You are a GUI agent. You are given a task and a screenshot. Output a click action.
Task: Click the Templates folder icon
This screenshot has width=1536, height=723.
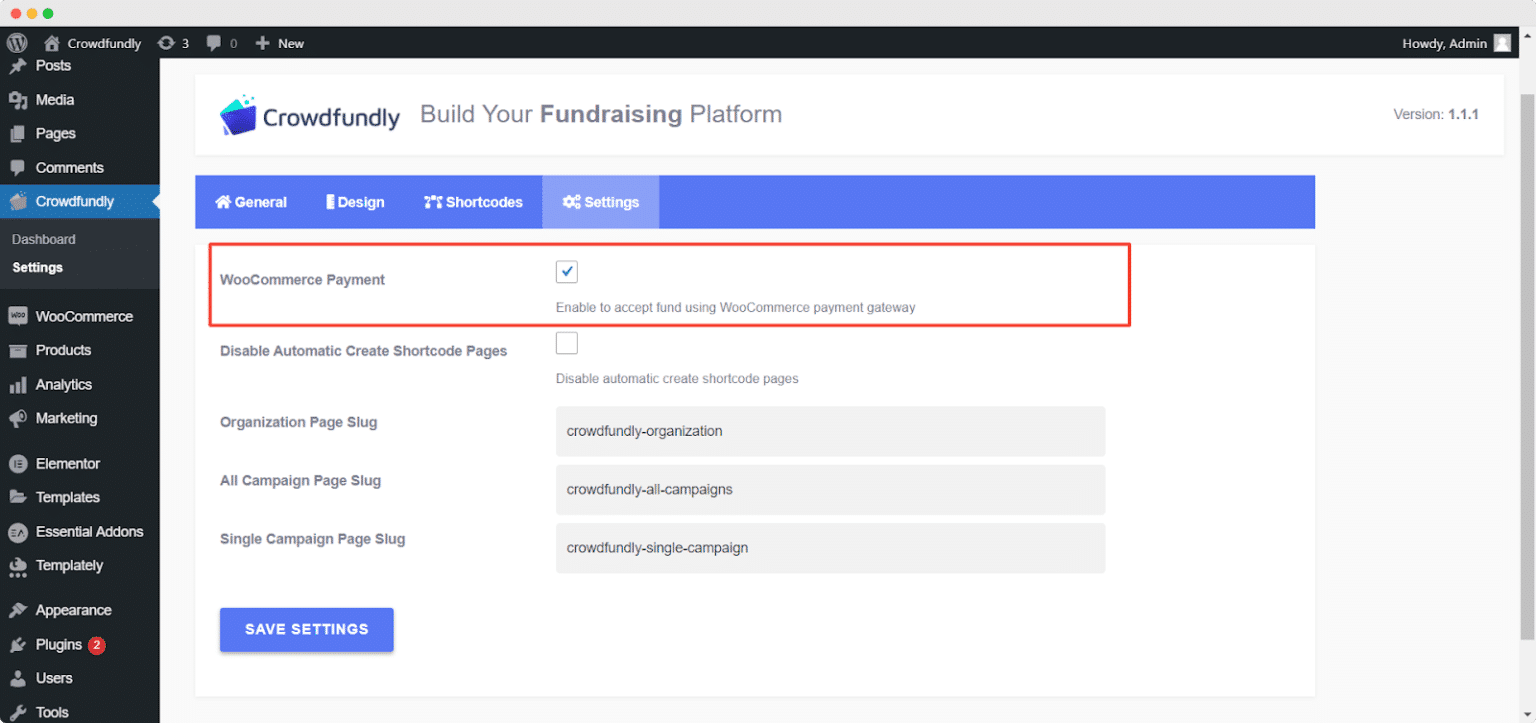(18, 497)
